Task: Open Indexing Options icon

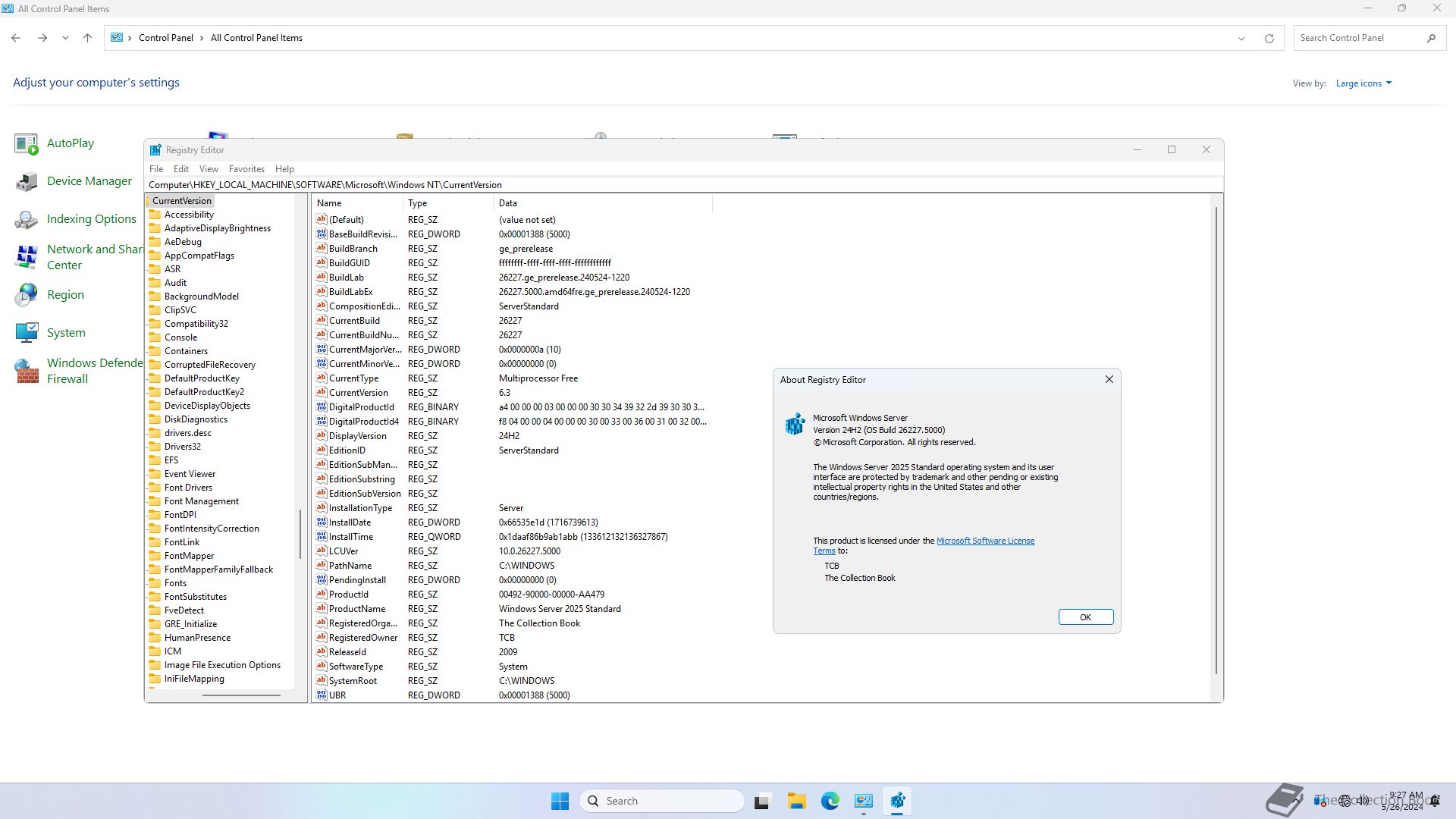Action: tap(26, 219)
